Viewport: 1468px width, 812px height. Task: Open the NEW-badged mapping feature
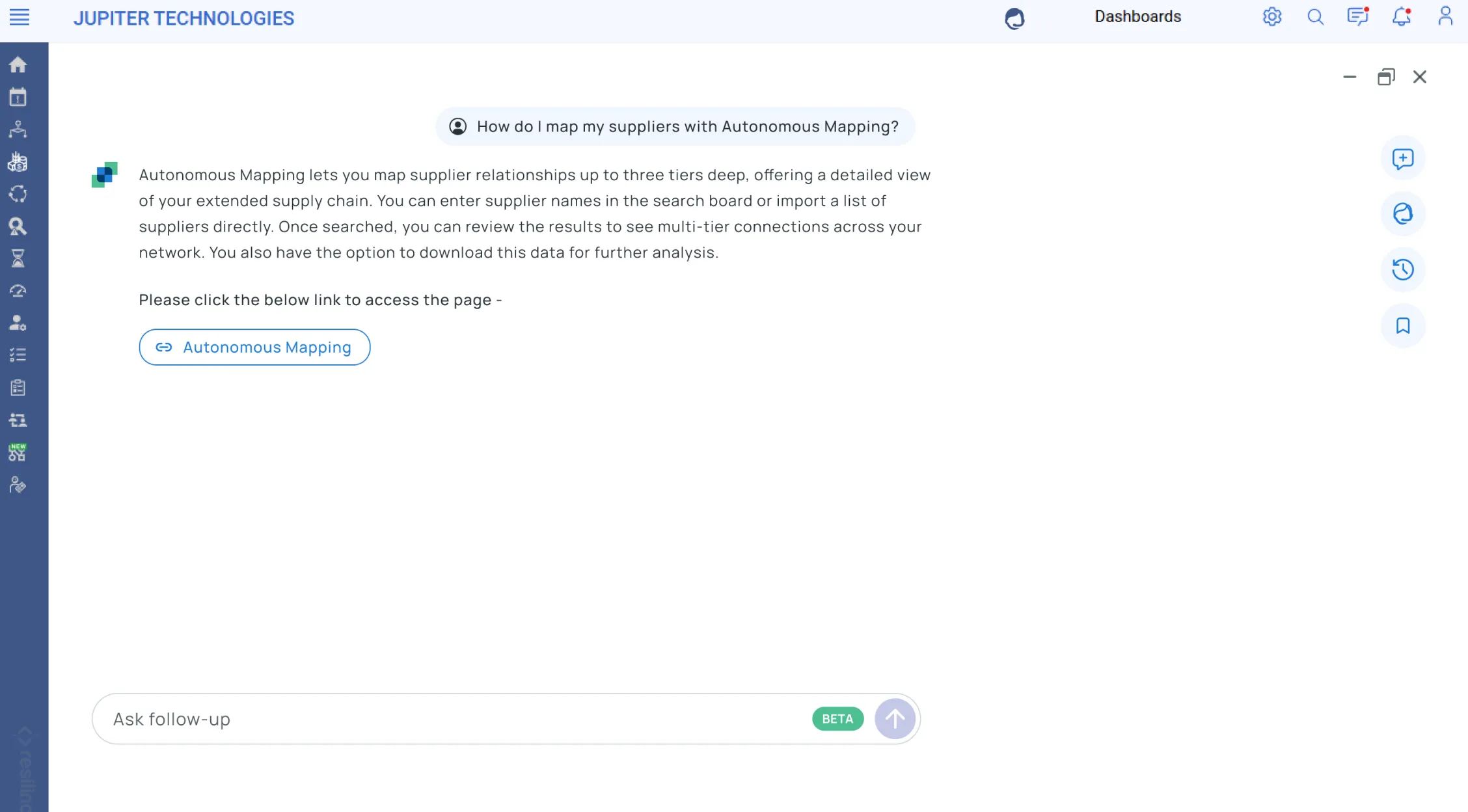tap(18, 453)
